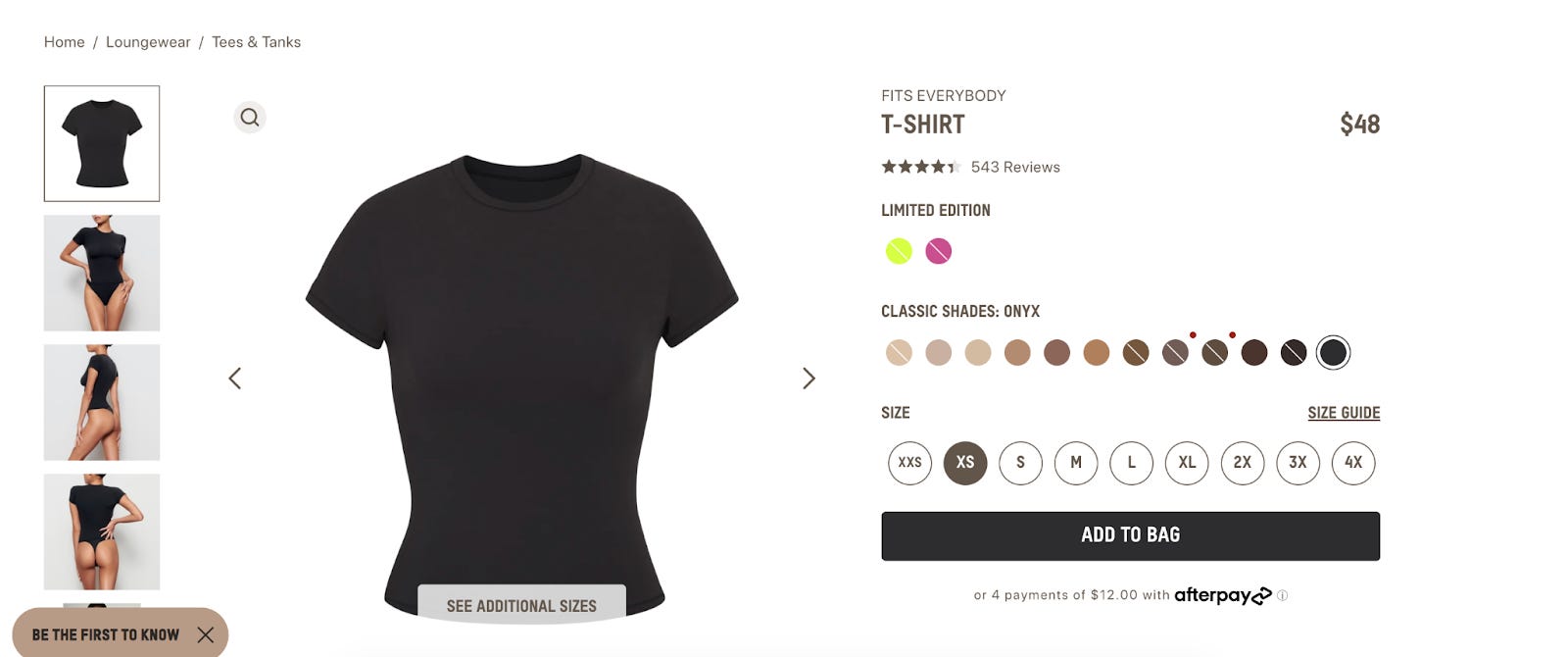Dismiss the Be The First To Know banner

[206, 635]
